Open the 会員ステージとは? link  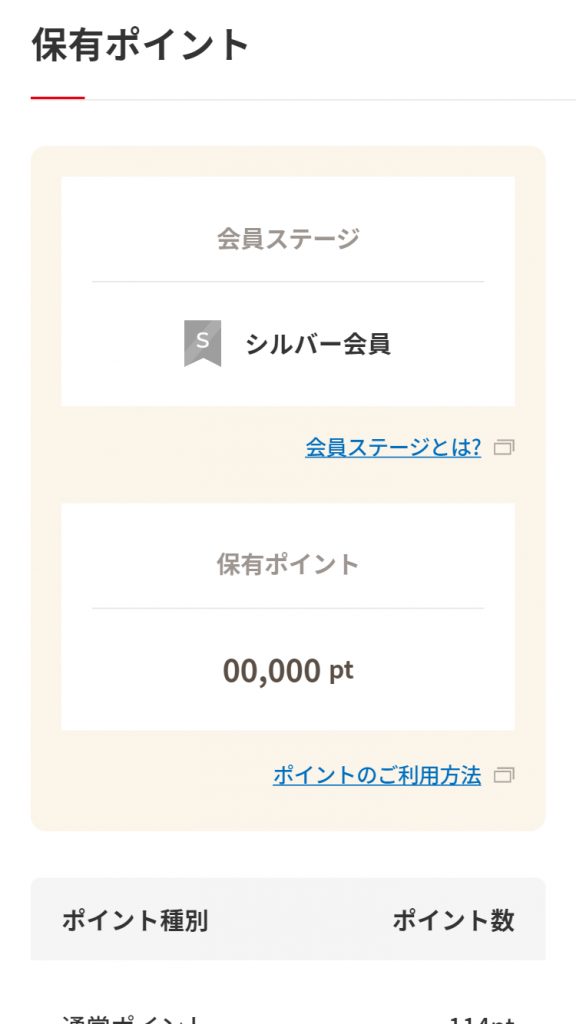tap(393, 447)
